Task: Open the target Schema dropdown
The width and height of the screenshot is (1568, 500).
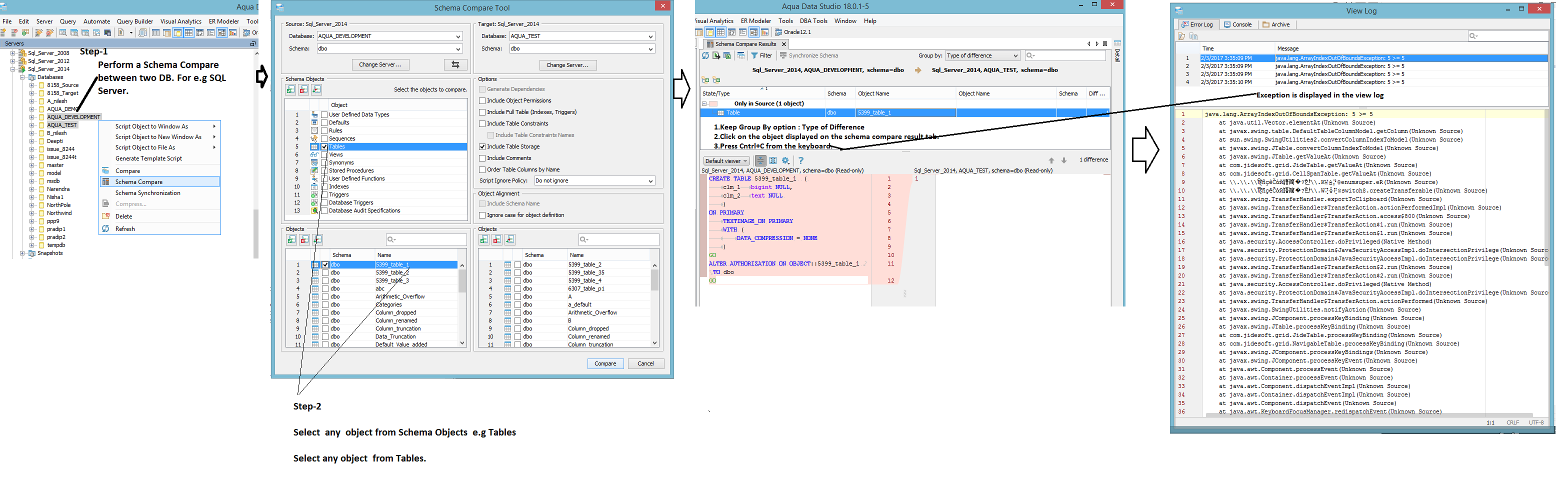Action: pyautogui.click(x=582, y=48)
